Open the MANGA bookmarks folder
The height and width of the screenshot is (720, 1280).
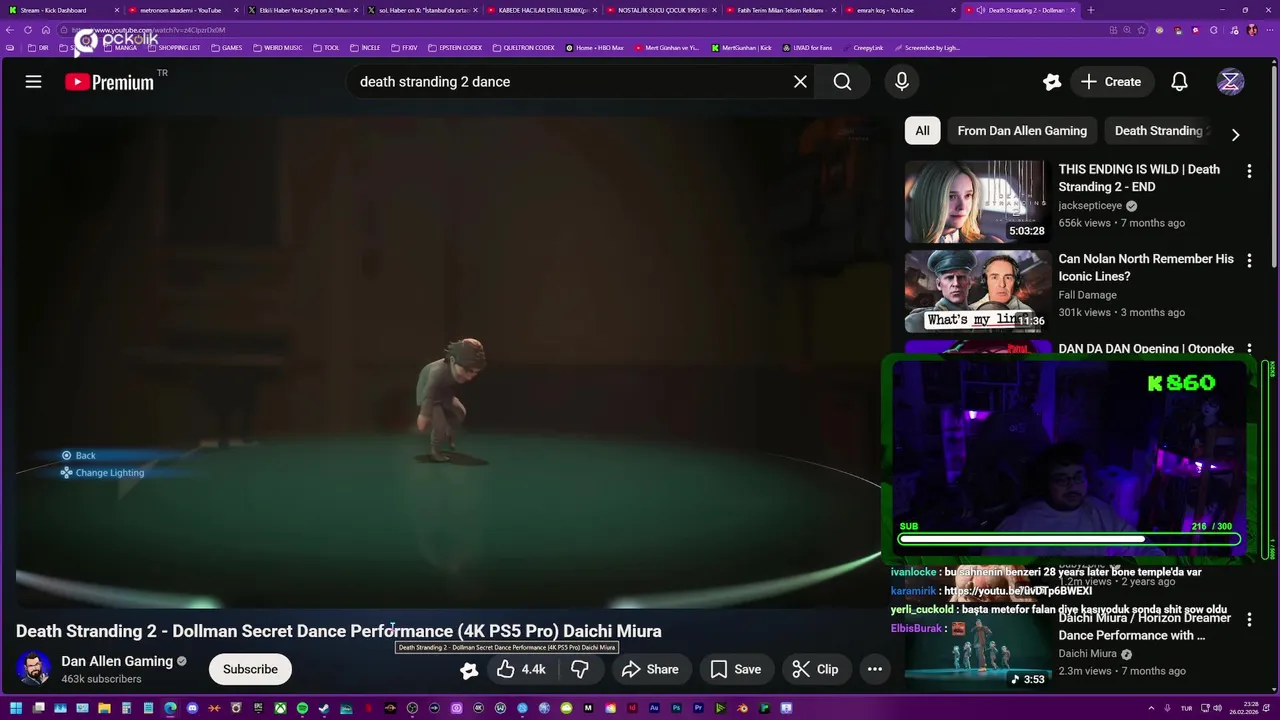[x=120, y=48]
